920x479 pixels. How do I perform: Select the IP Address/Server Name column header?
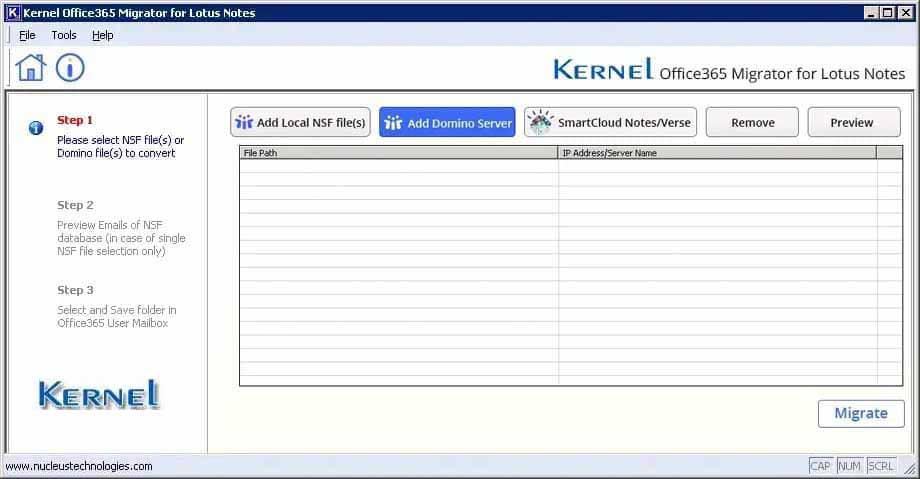click(x=717, y=153)
